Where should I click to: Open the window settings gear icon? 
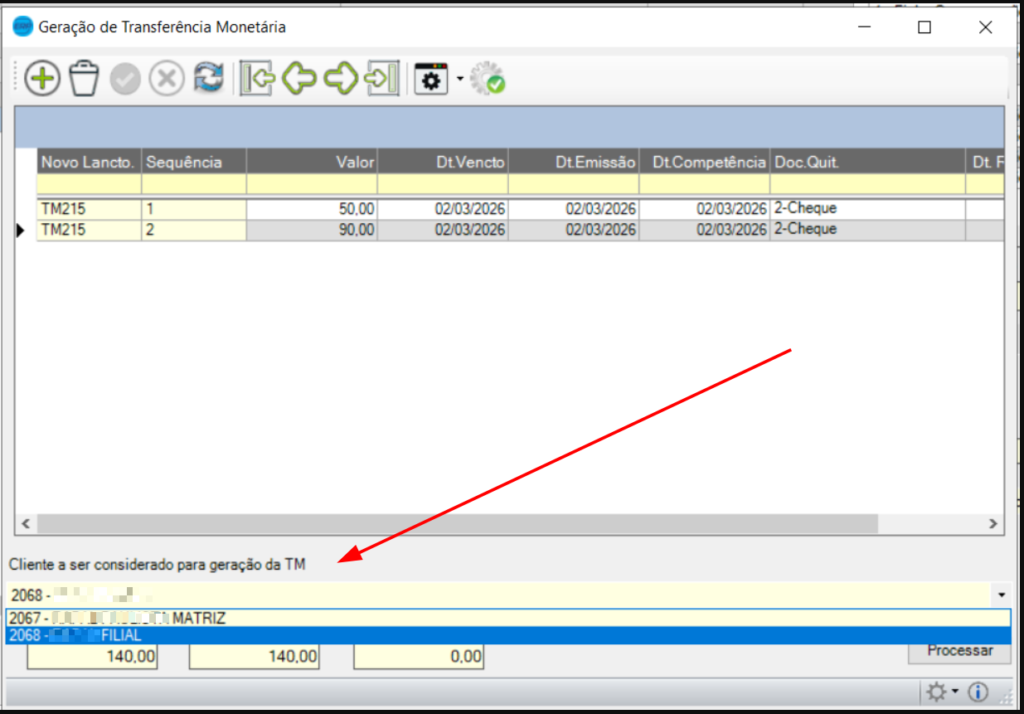click(x=432, y=80)
